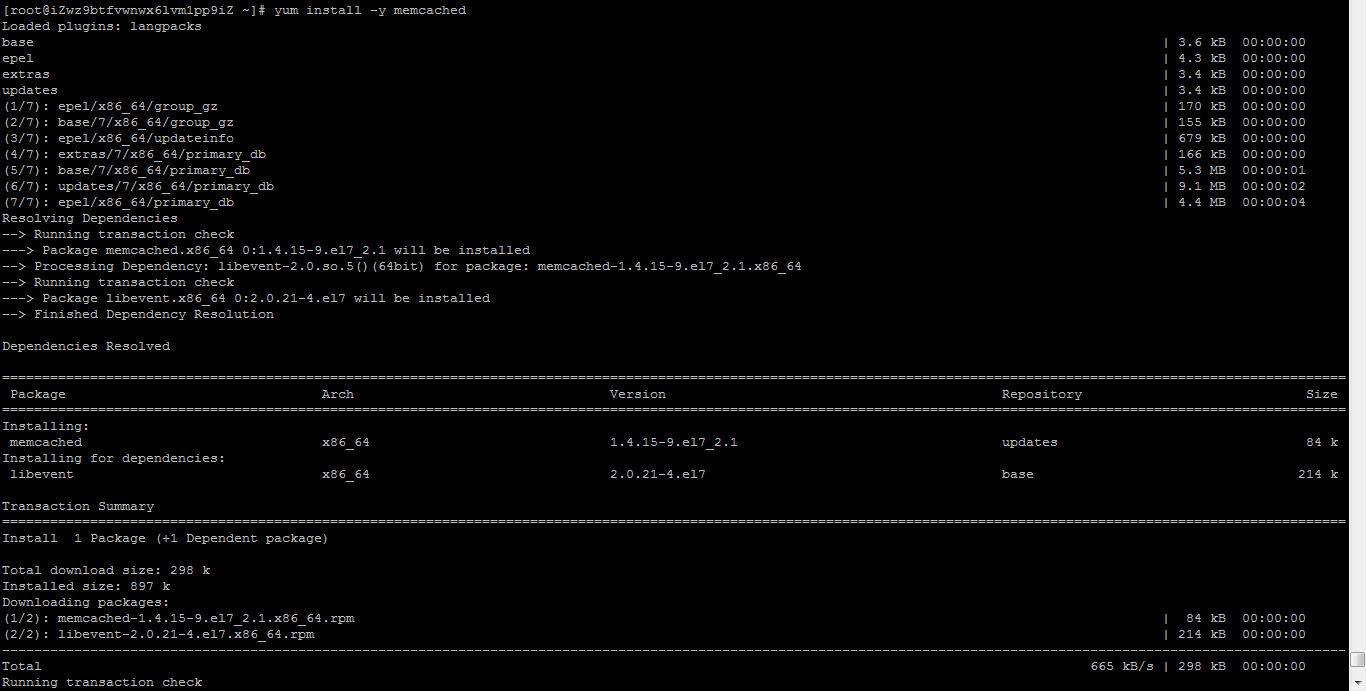
Task: Click the scrollbar down arrow
Action: click(x=1357, y=683)
